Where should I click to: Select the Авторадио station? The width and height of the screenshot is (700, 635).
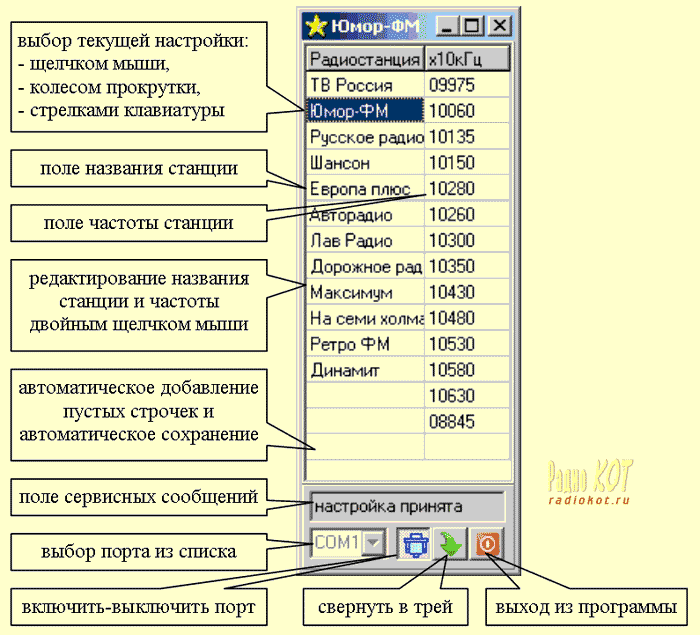click(x=365, y=214)
